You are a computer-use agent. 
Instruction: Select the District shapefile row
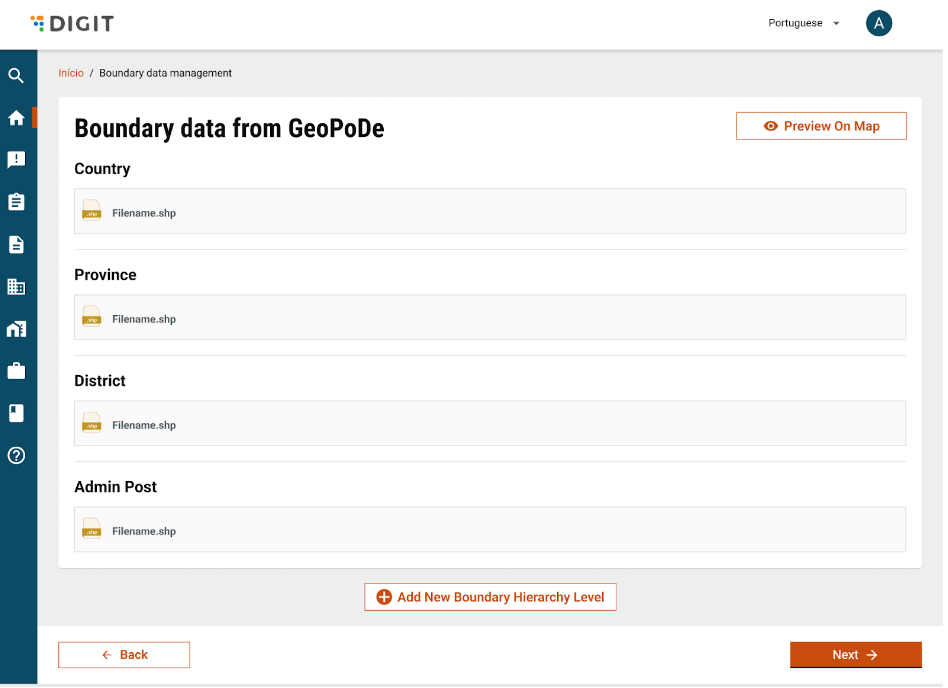[x=489, y=424]
